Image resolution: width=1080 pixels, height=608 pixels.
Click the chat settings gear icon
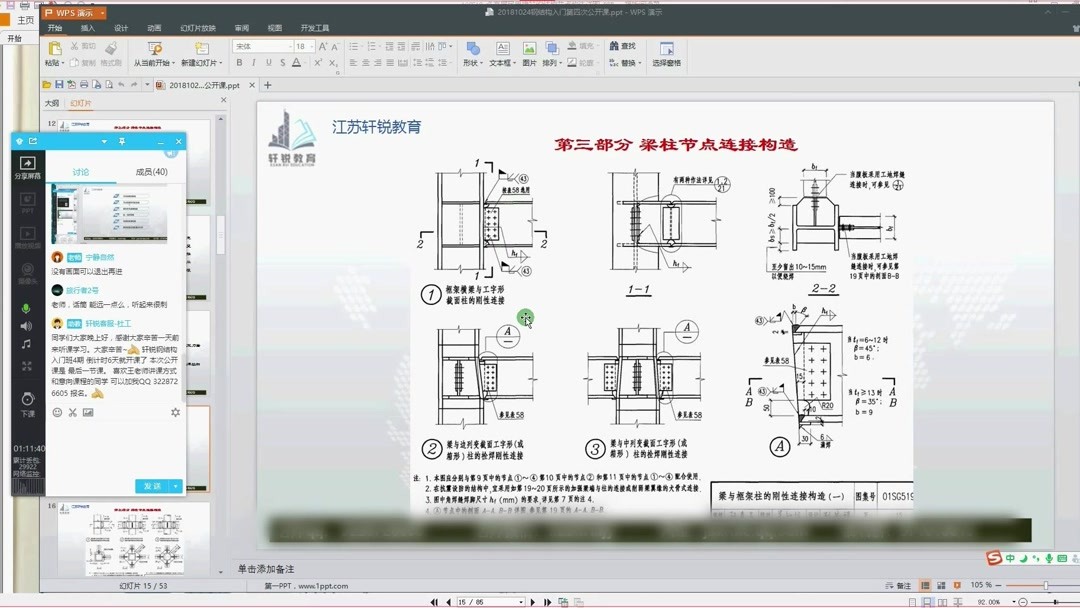[x=175, y=412]
